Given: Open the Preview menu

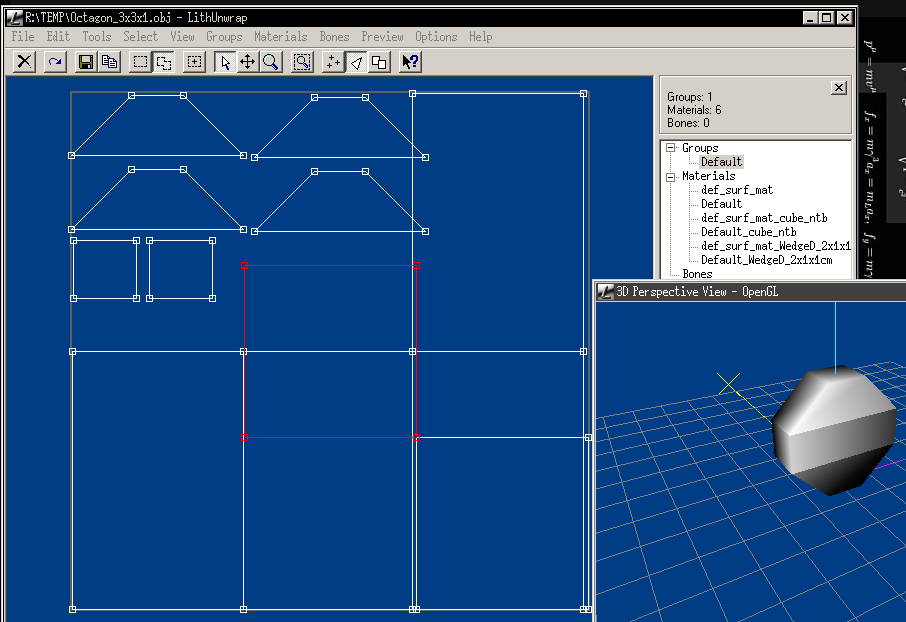Looking at the screenshot, I should click(383, 37).
